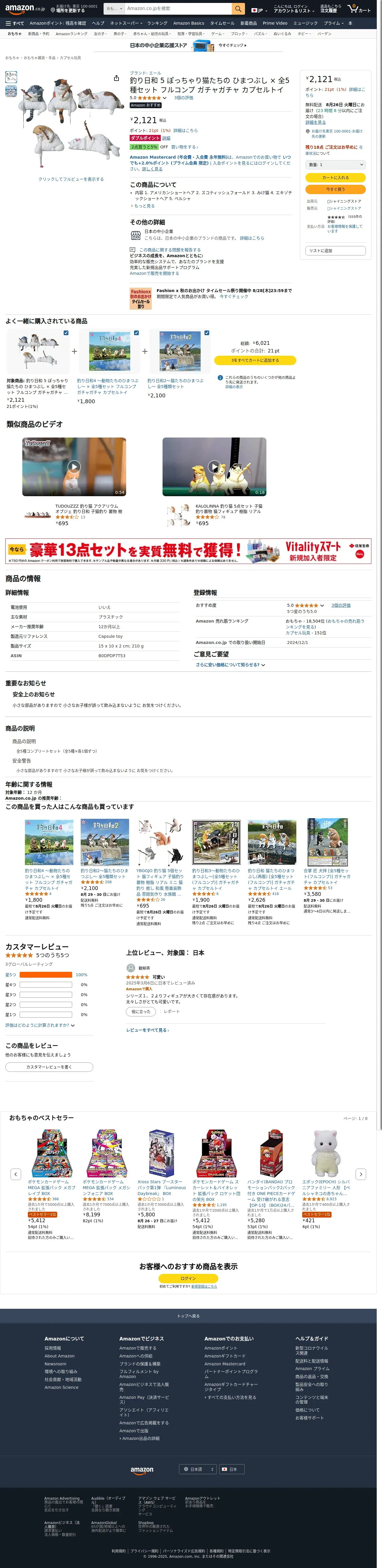Open the search category dropdown

click(114, 9)
